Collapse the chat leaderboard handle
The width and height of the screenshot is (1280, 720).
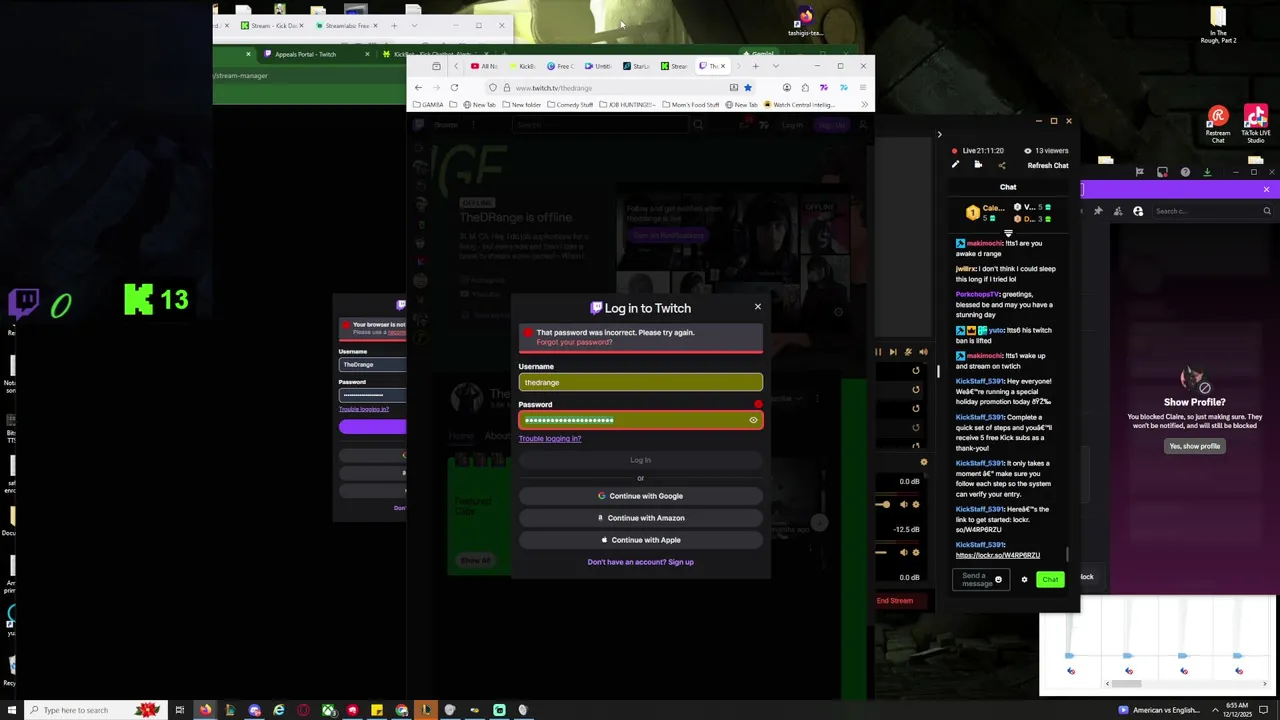coord(1008,233)
